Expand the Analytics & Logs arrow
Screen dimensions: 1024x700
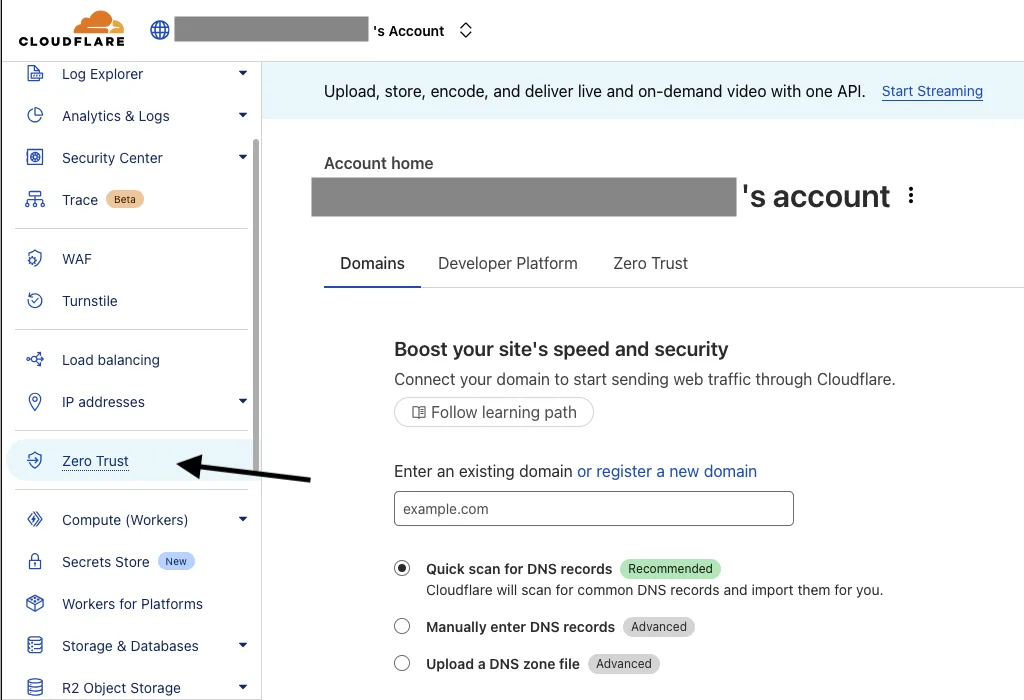pos(243,115)
